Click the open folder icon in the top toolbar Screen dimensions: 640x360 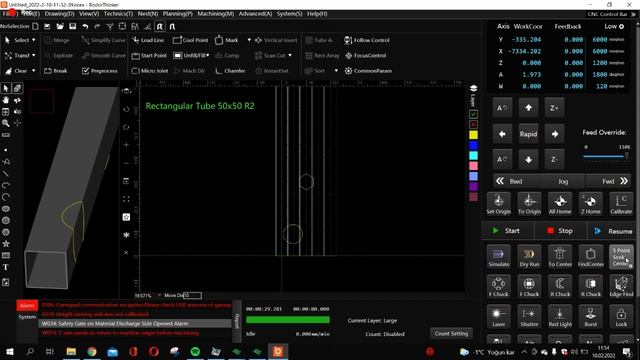coord(60,27)
